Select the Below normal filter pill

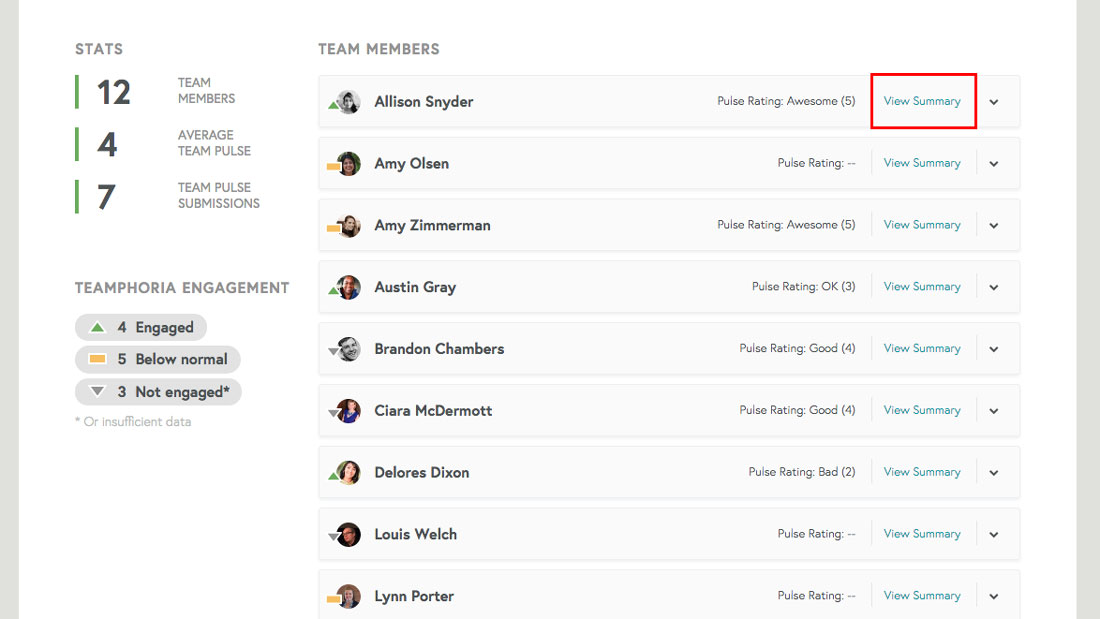[158, 359]
